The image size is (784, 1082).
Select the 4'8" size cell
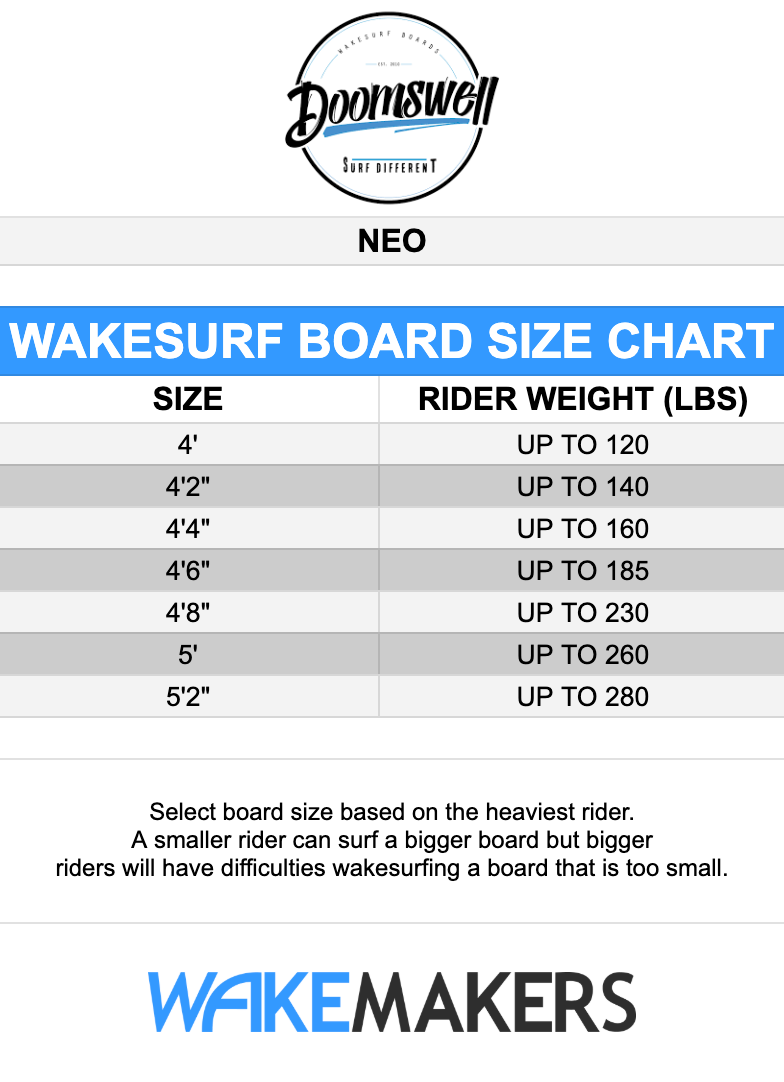[x=188, y=613]
